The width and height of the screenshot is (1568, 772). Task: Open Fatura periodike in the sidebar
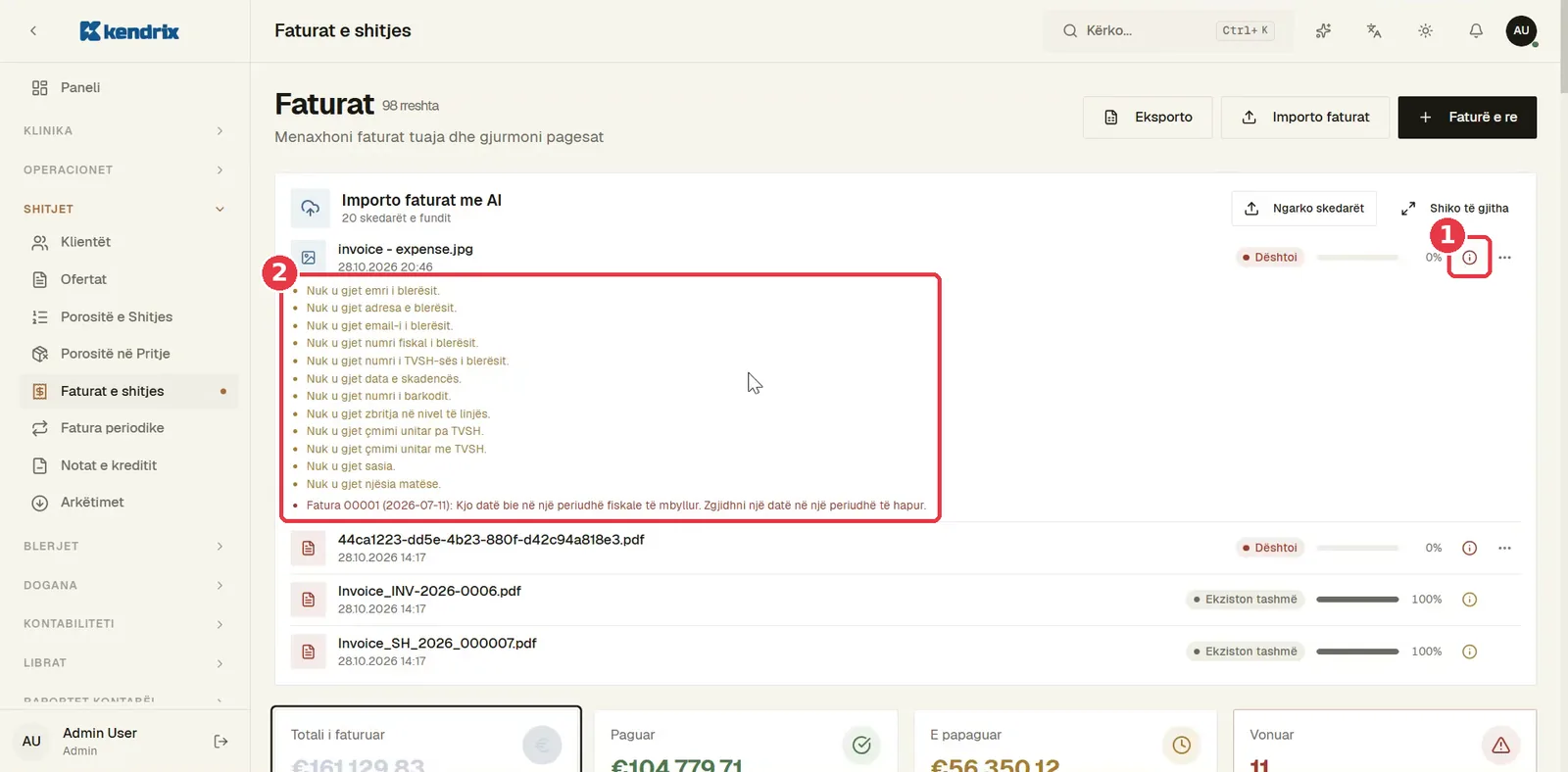point(128,428)
